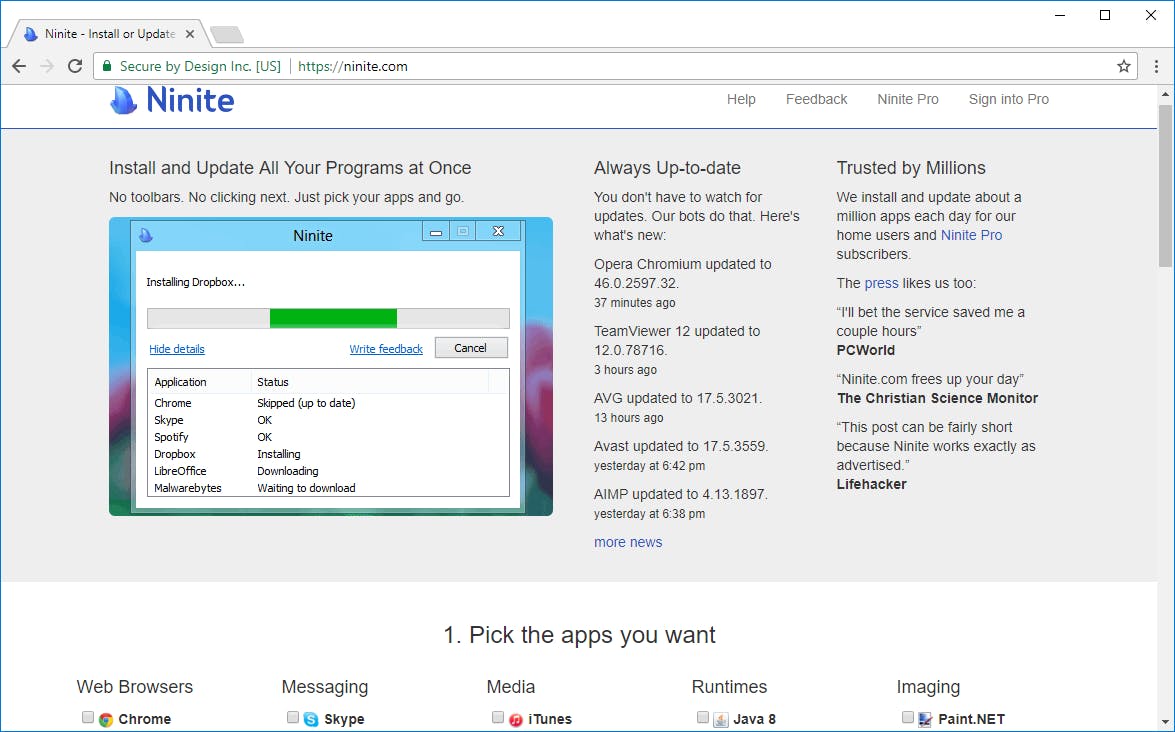Open the press link
Image resolution: width=1175 pixels, height=732 pixels.
(x=881, y=283)
